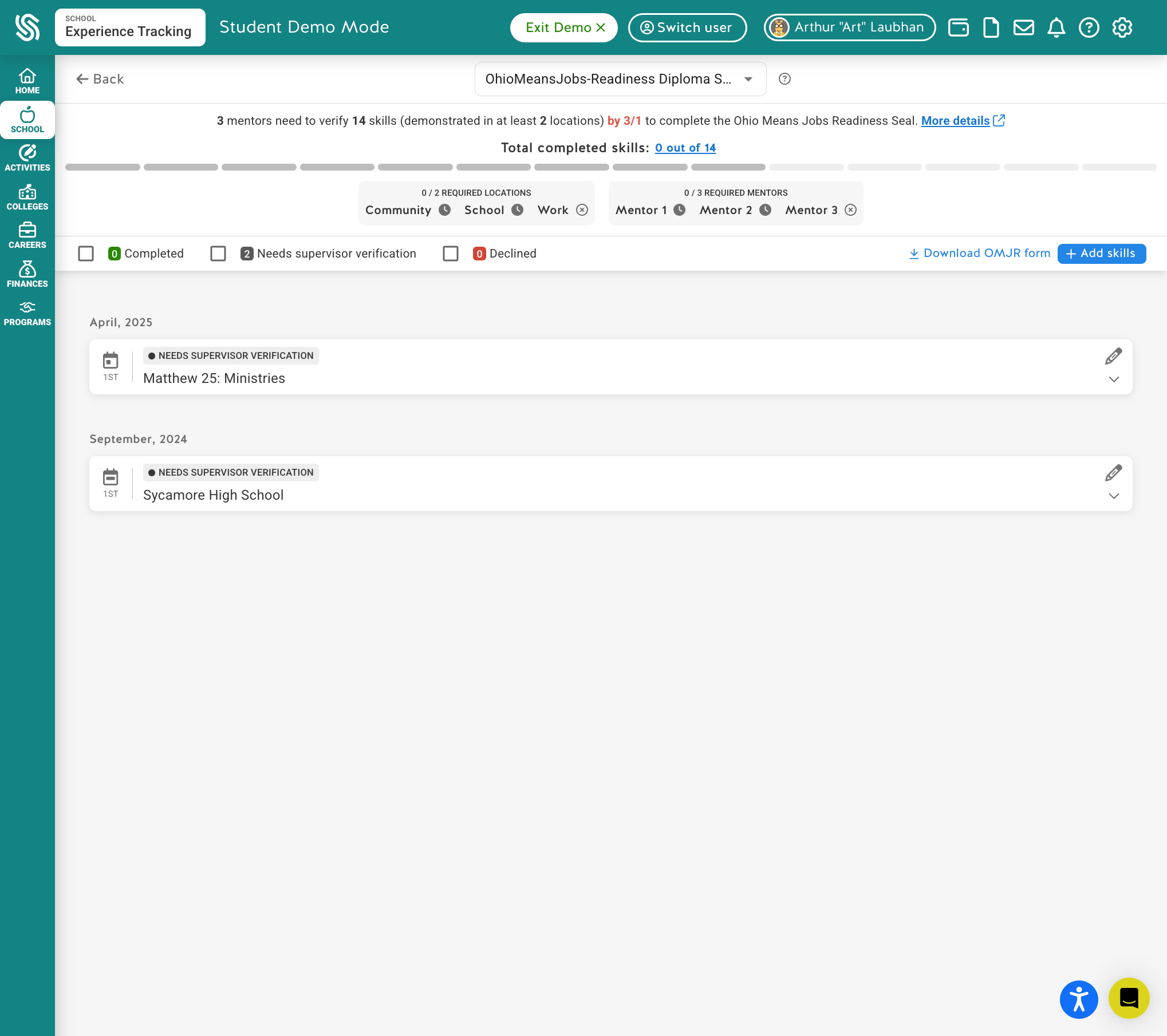Image resolution: width=1167 pixels, height=1036 pixels.
Task: Click the Mentor 3 status icon
Action: click(850, 210)
